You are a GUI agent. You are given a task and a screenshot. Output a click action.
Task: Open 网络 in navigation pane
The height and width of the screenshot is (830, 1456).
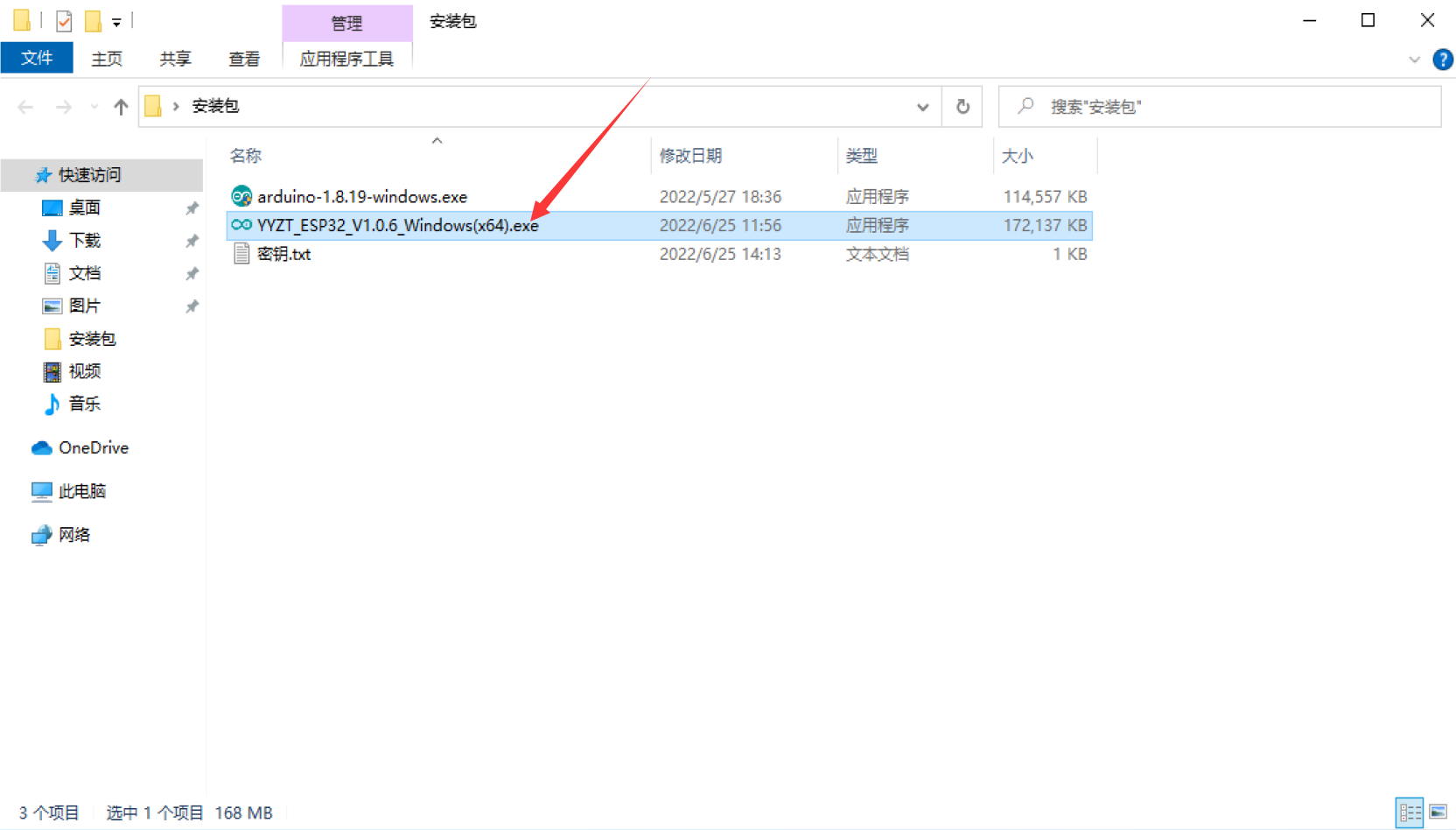click(74, 534)
